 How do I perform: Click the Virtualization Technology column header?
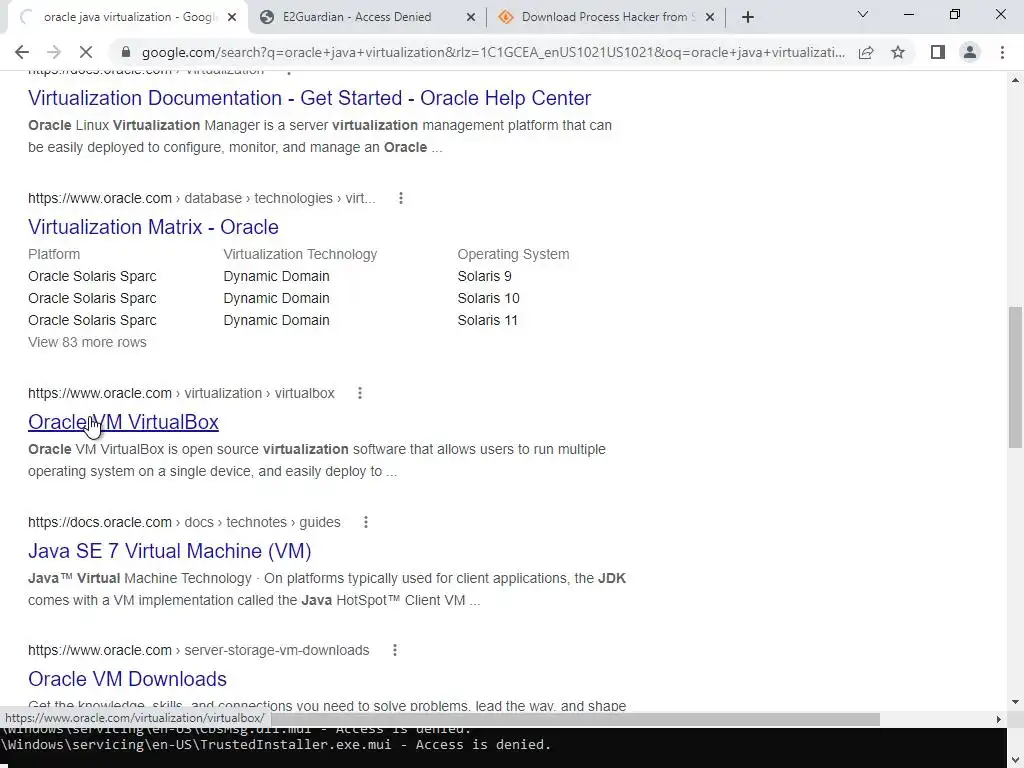click(x=300, y=254)
